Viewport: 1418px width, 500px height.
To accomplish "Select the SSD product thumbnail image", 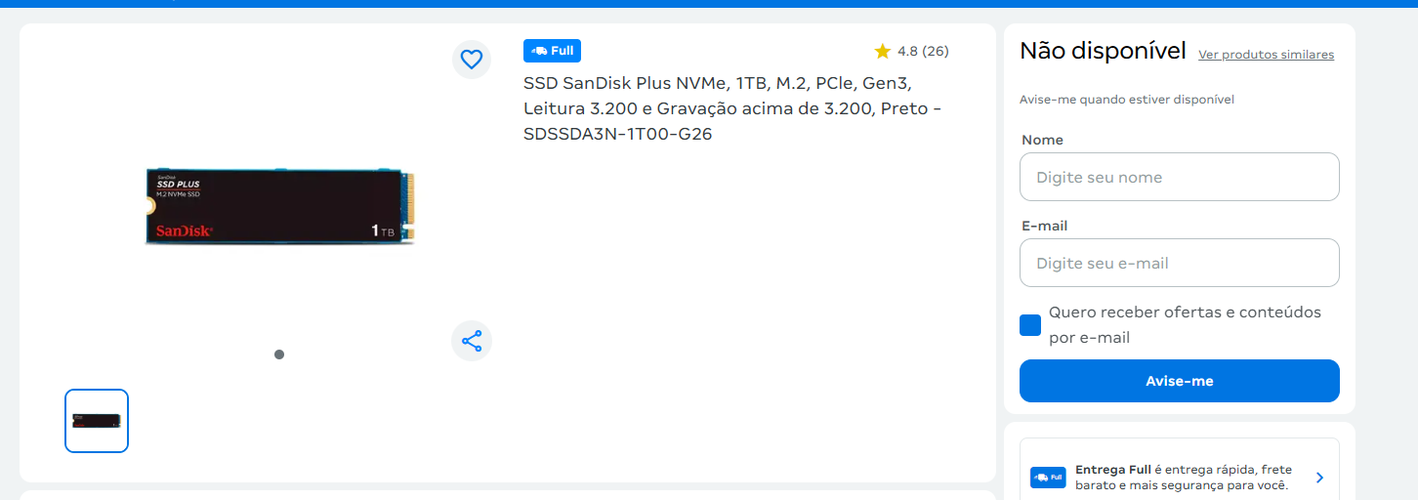I will [97, 421].
